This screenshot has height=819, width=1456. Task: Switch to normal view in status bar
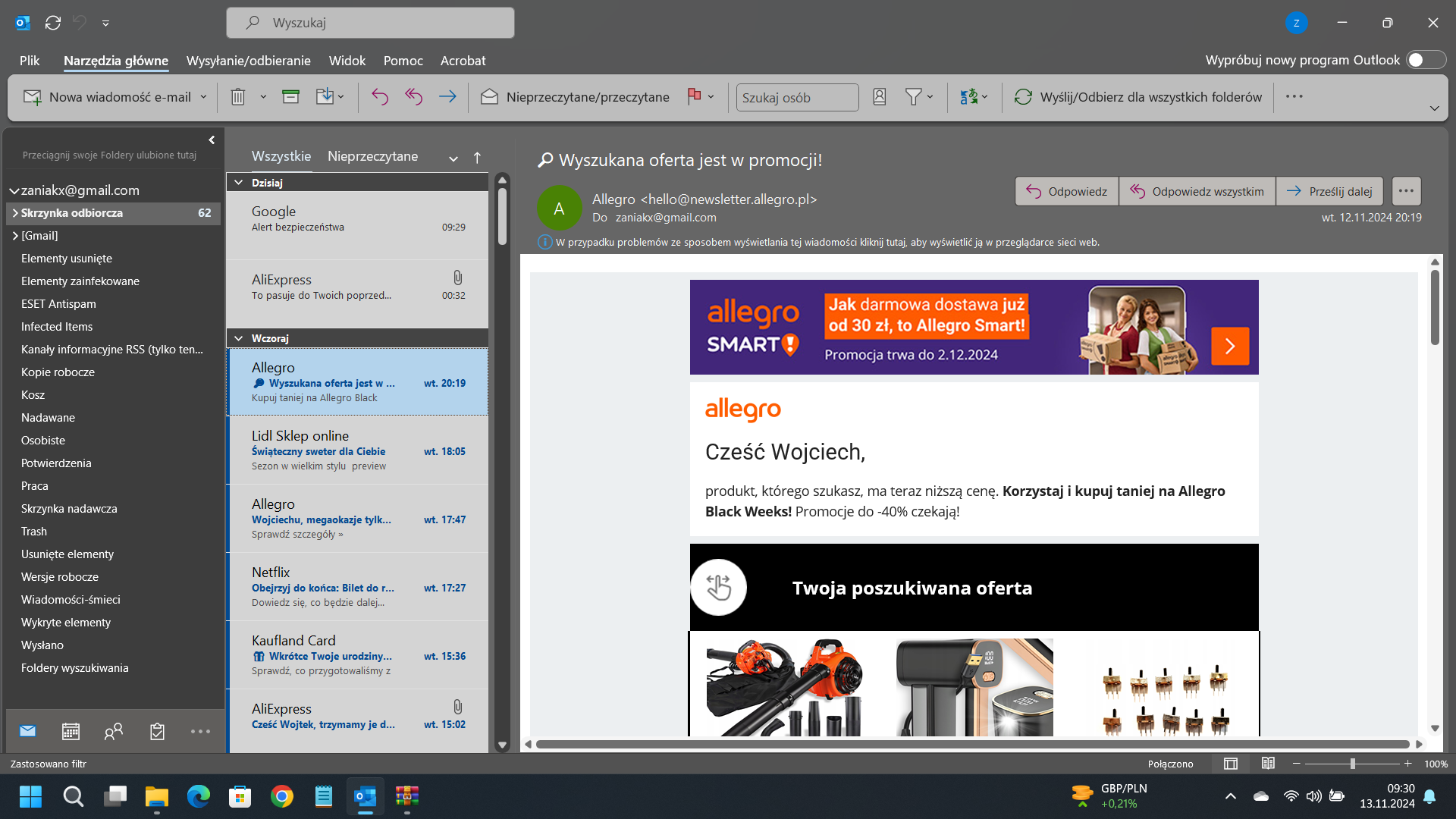[x=1231, y=764]
